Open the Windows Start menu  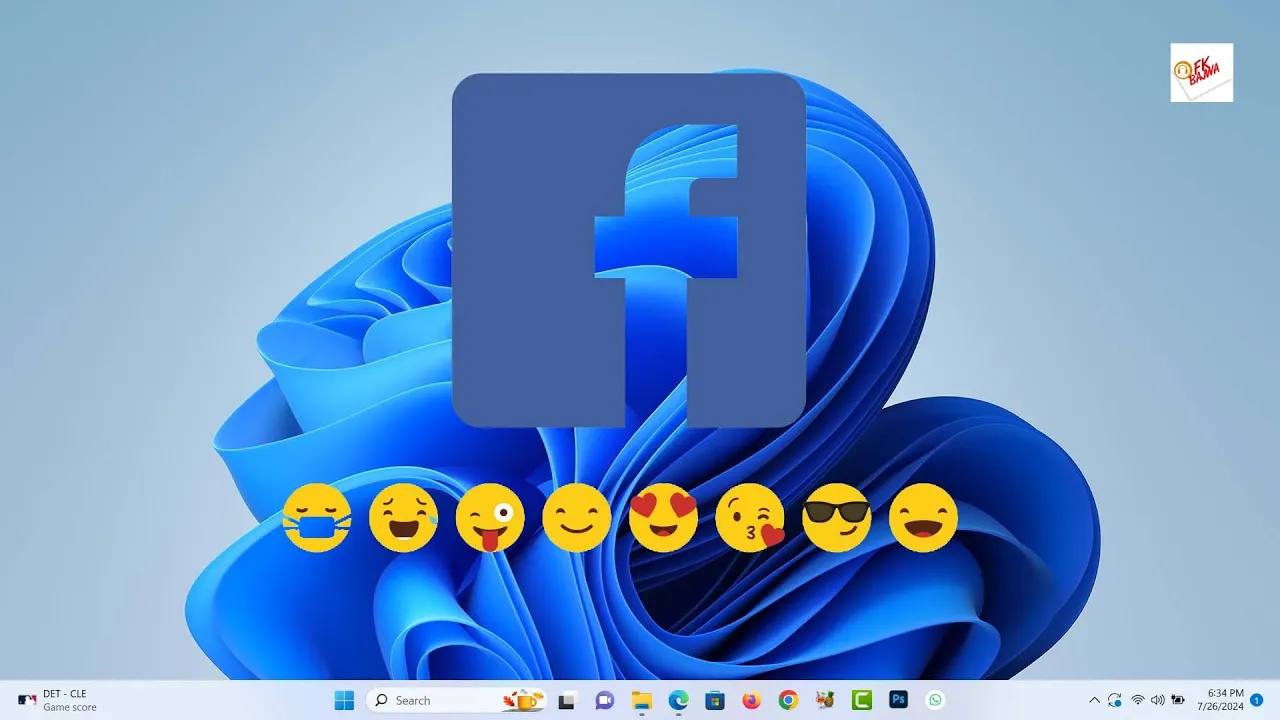pyautogui.click(x=344, y=701)
